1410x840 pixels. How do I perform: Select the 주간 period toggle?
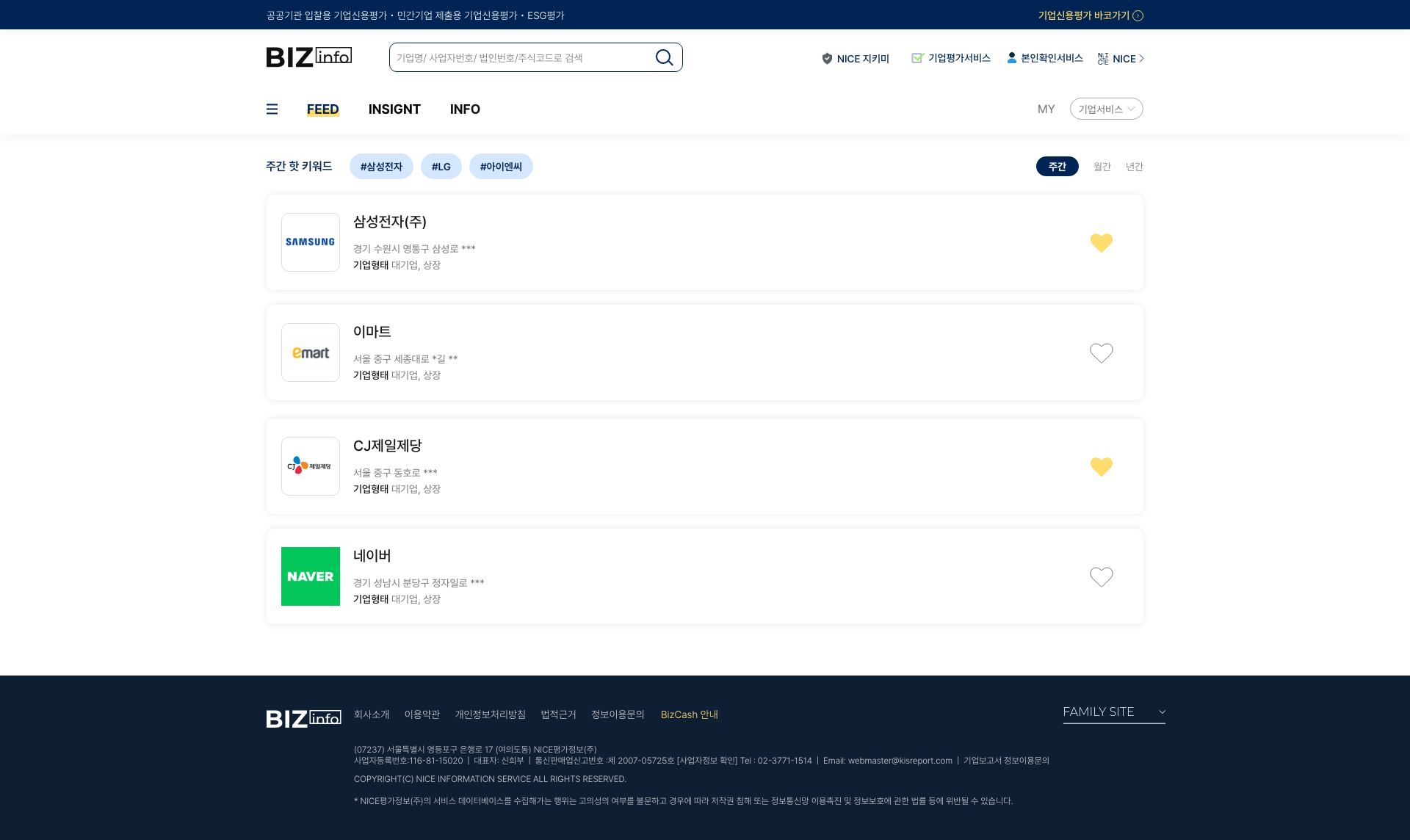tap(1057, 167)
